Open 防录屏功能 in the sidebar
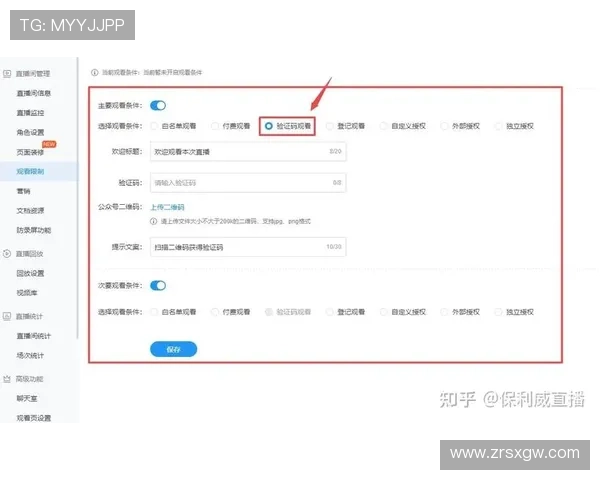Image resolution: width=600 pixels, height=480 pixels. [34, 230]
